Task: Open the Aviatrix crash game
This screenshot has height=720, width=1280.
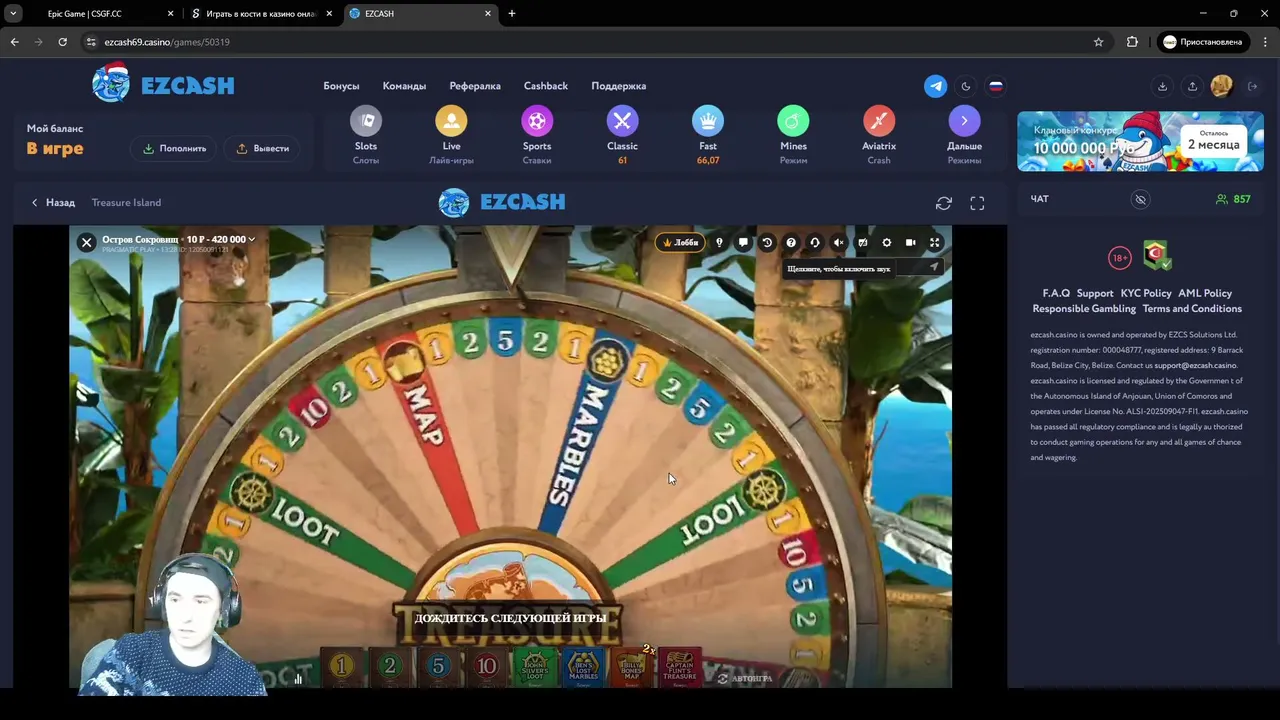Action: (879, 135)
